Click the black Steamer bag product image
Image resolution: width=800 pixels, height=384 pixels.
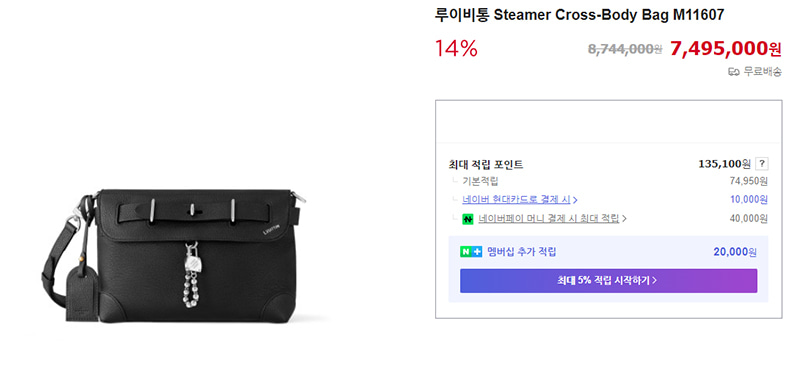[173, 258]
